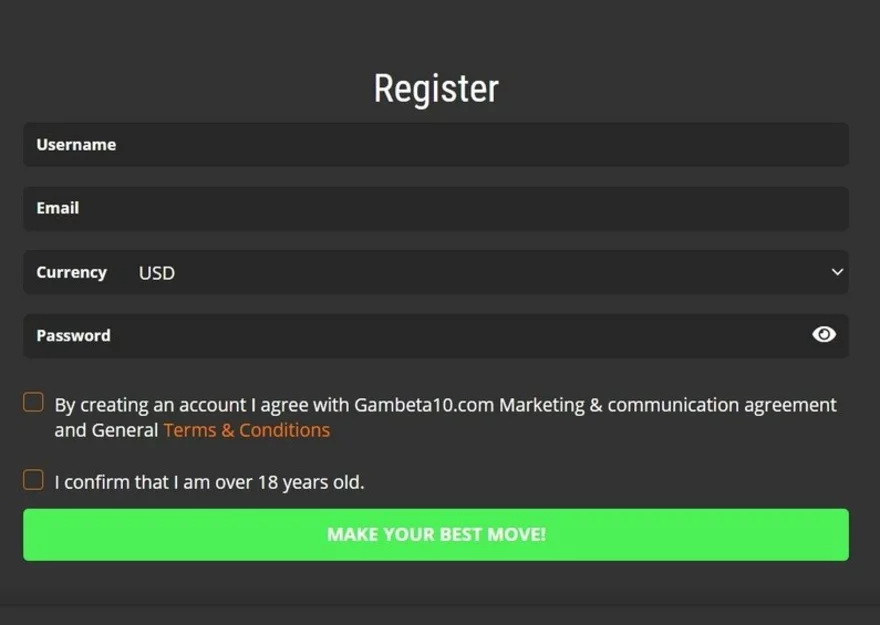
Task: Click the Register heading
Action: coord(436,89)
